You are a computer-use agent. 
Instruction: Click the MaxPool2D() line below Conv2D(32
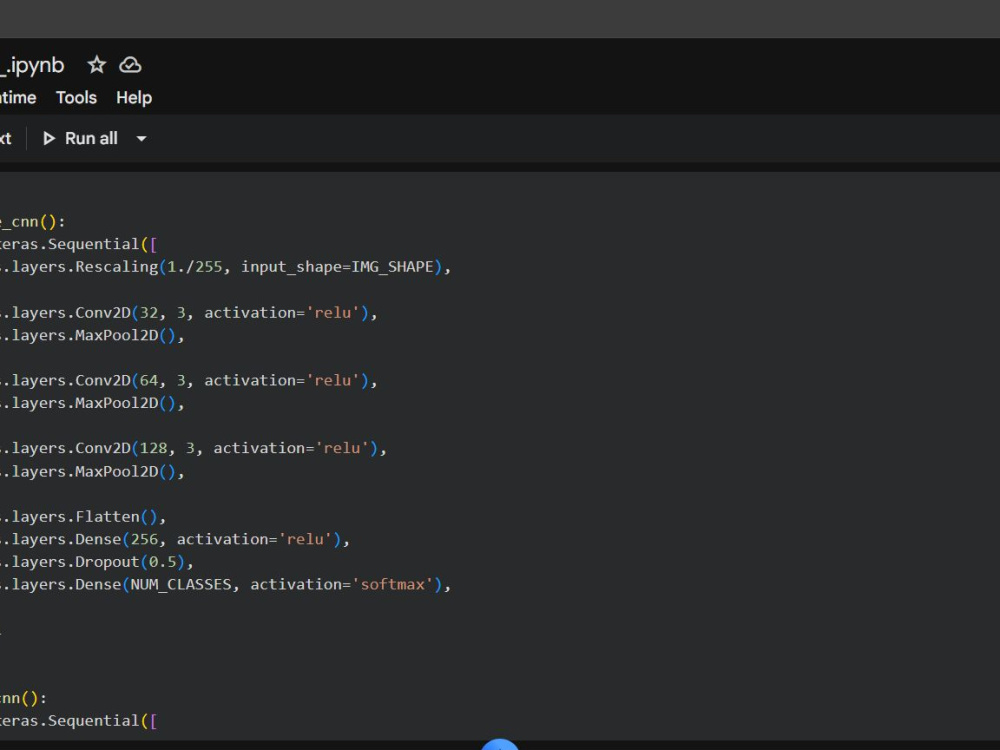[x=92, y=335]
